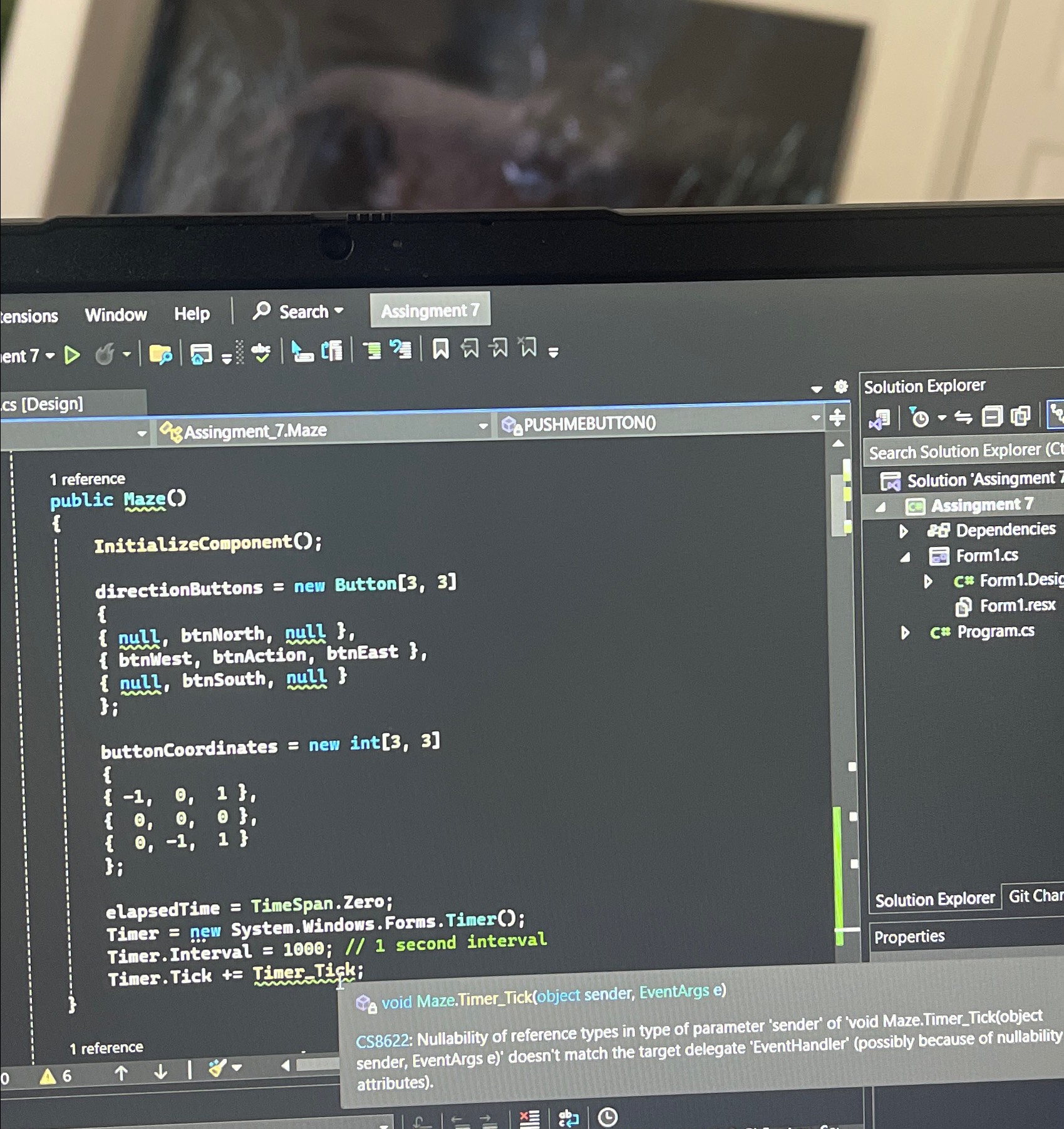Click in Search Solution Explorer field

[966, 450]
